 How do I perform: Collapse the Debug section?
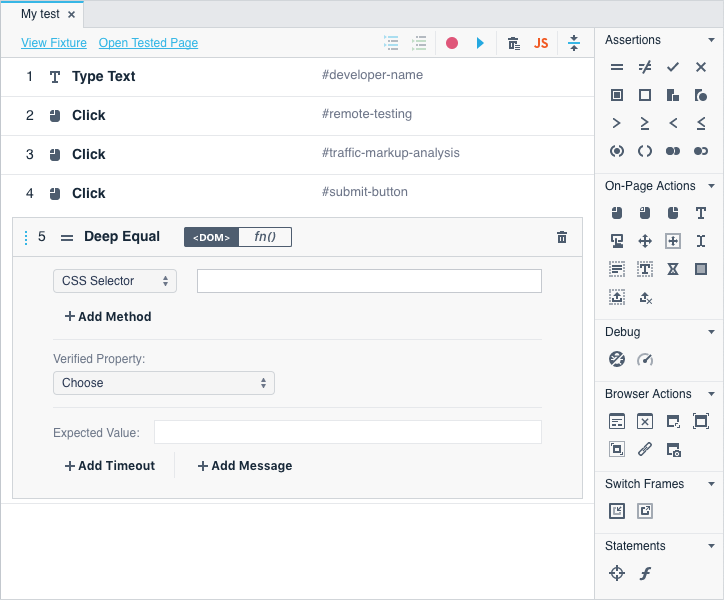[712, 332]
